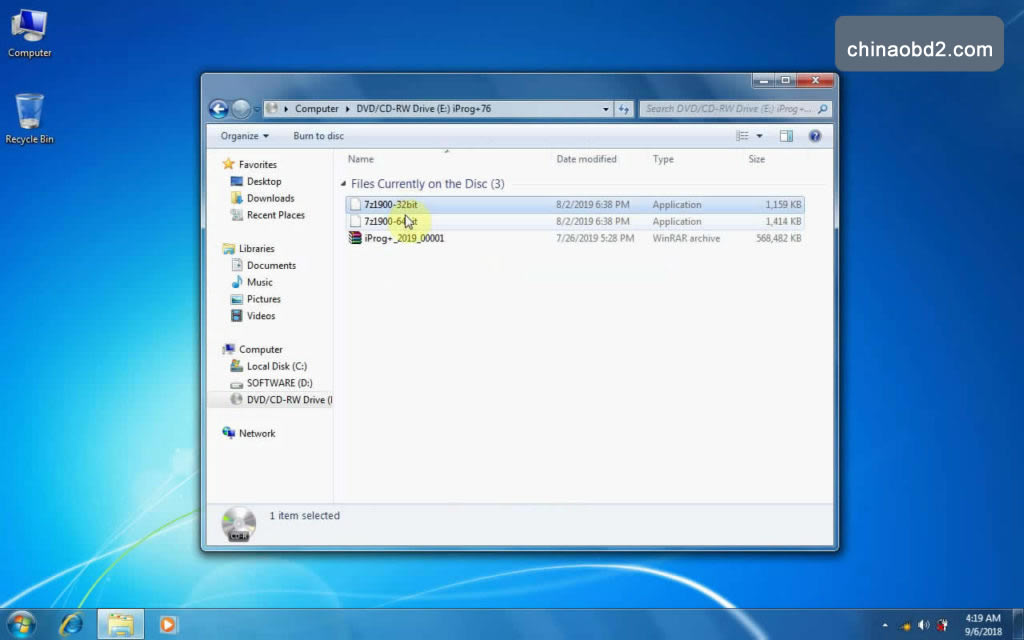The width and height of the screenshot is (1024, 640).
Task: Click WinRAR archive type cell
Action: 686,238
